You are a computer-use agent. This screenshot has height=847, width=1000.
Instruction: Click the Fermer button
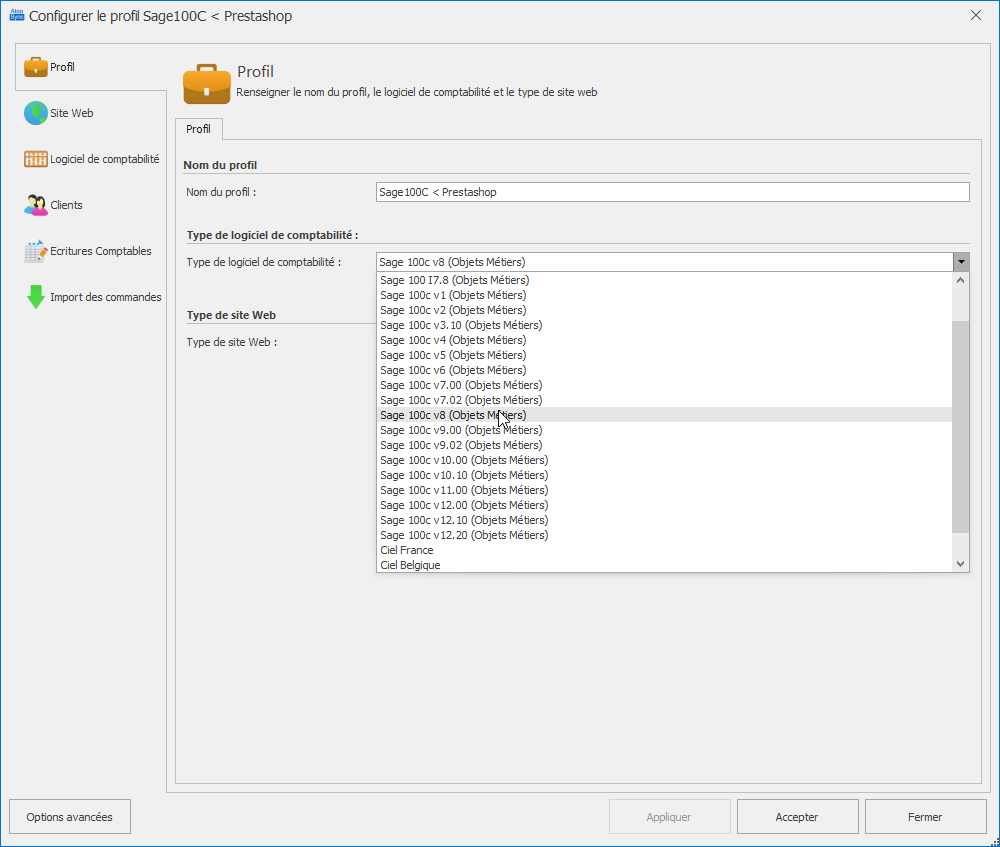point(925,817)
